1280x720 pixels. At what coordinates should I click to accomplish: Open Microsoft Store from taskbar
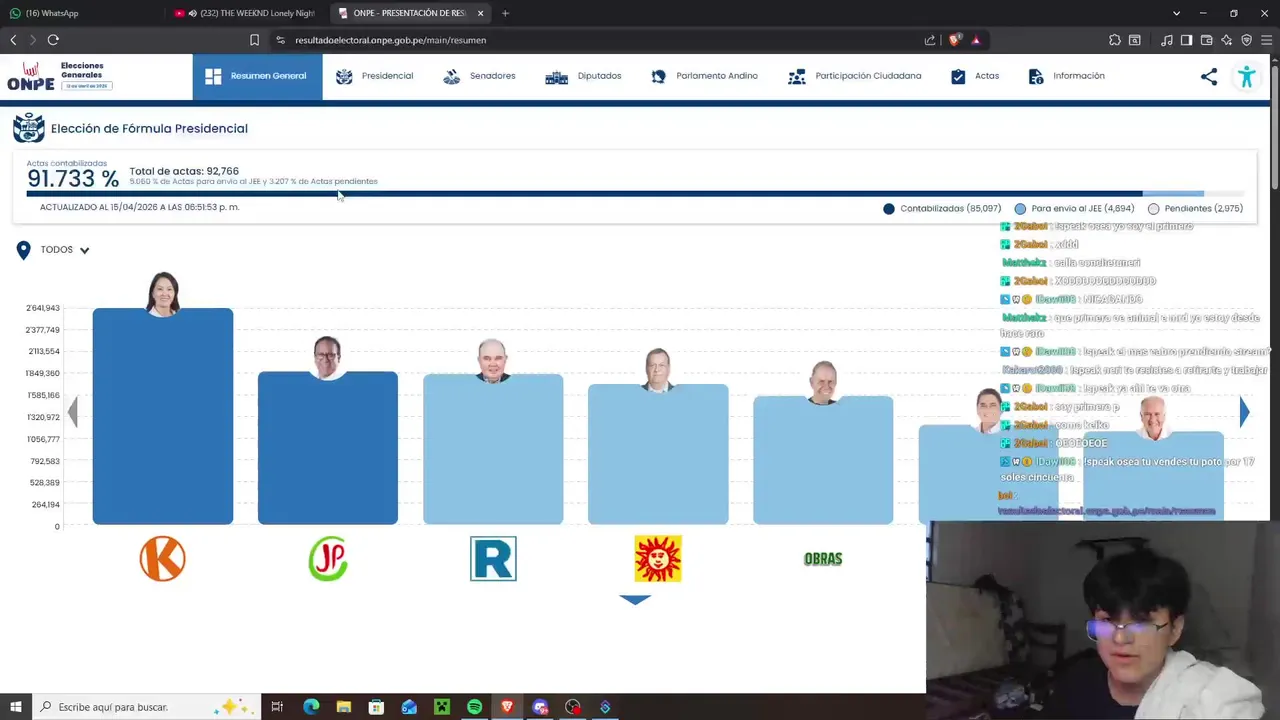(x=376, y=707)
